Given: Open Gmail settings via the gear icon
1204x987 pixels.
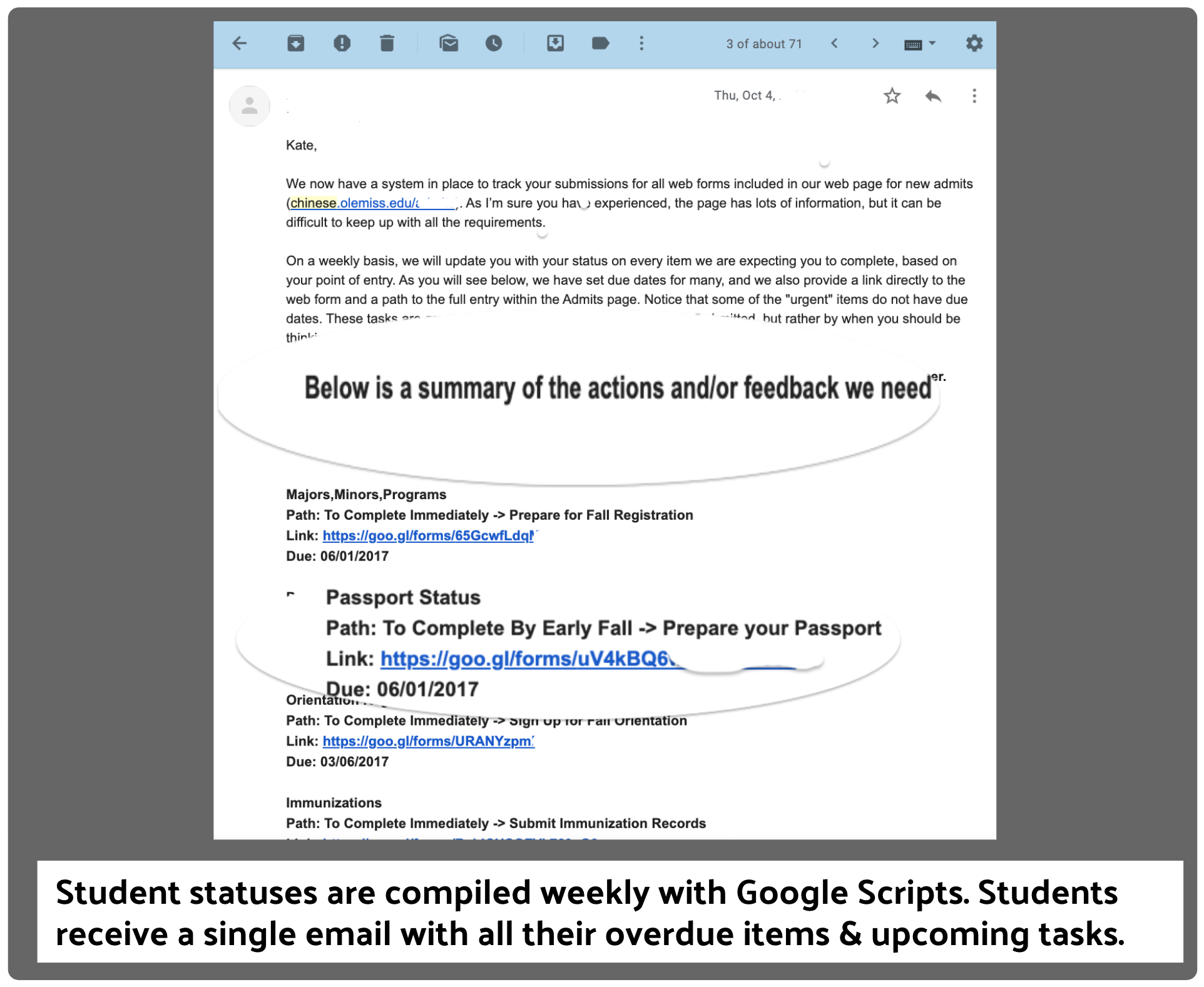Looking at the screenshot, I should point(974,44).
